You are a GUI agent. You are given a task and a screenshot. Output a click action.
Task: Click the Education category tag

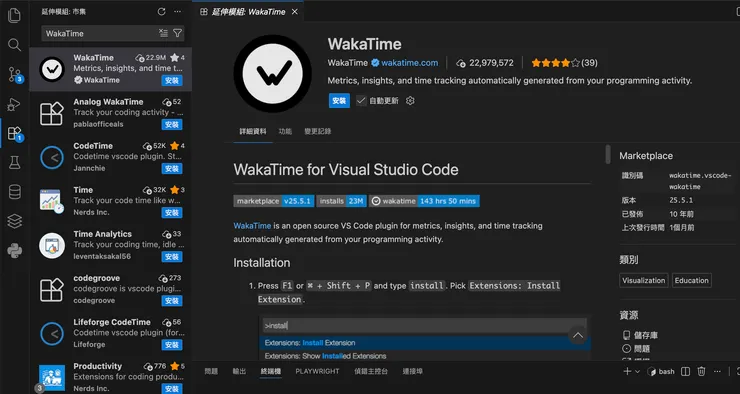691,280
